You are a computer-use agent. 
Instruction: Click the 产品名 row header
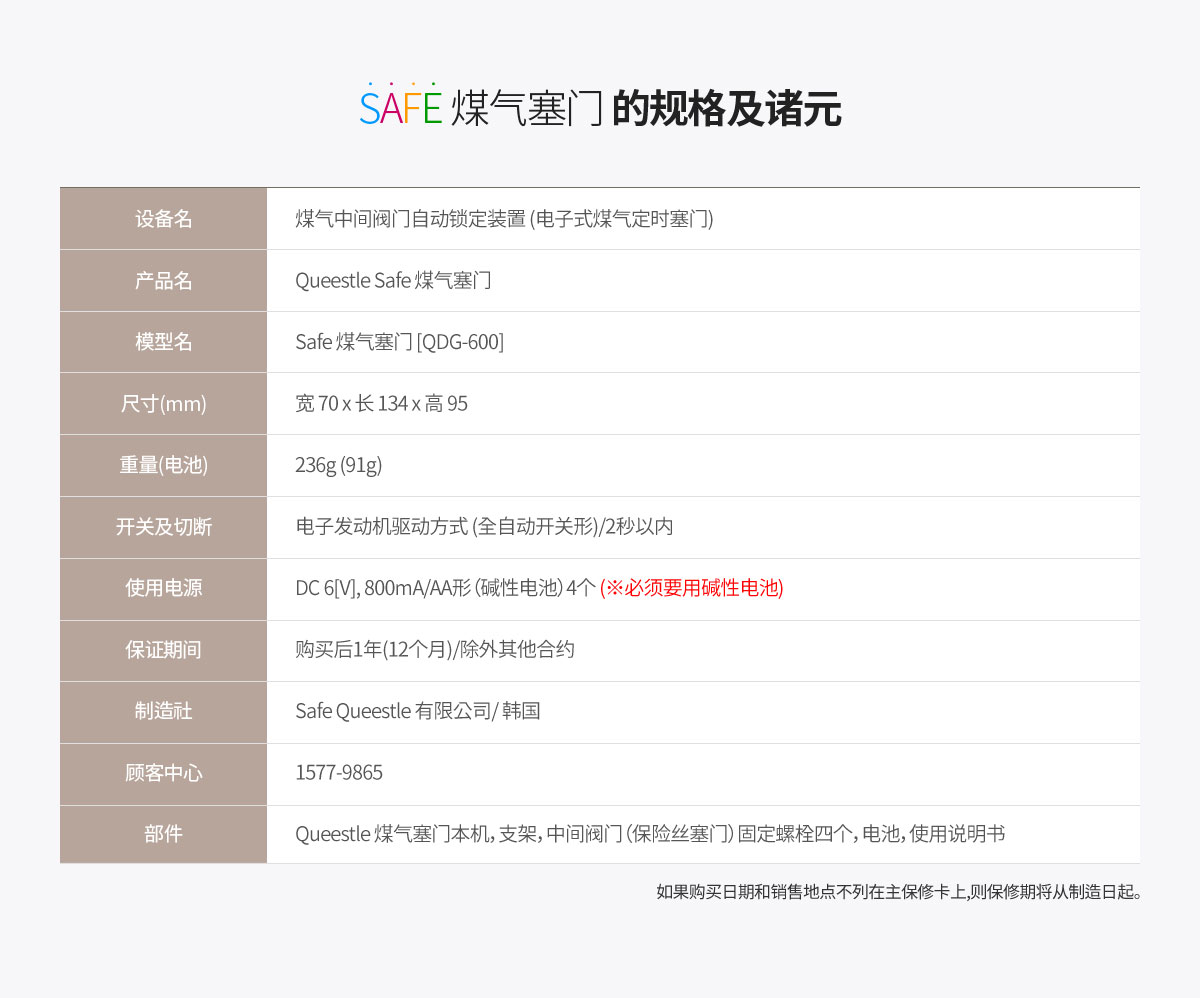163,281
